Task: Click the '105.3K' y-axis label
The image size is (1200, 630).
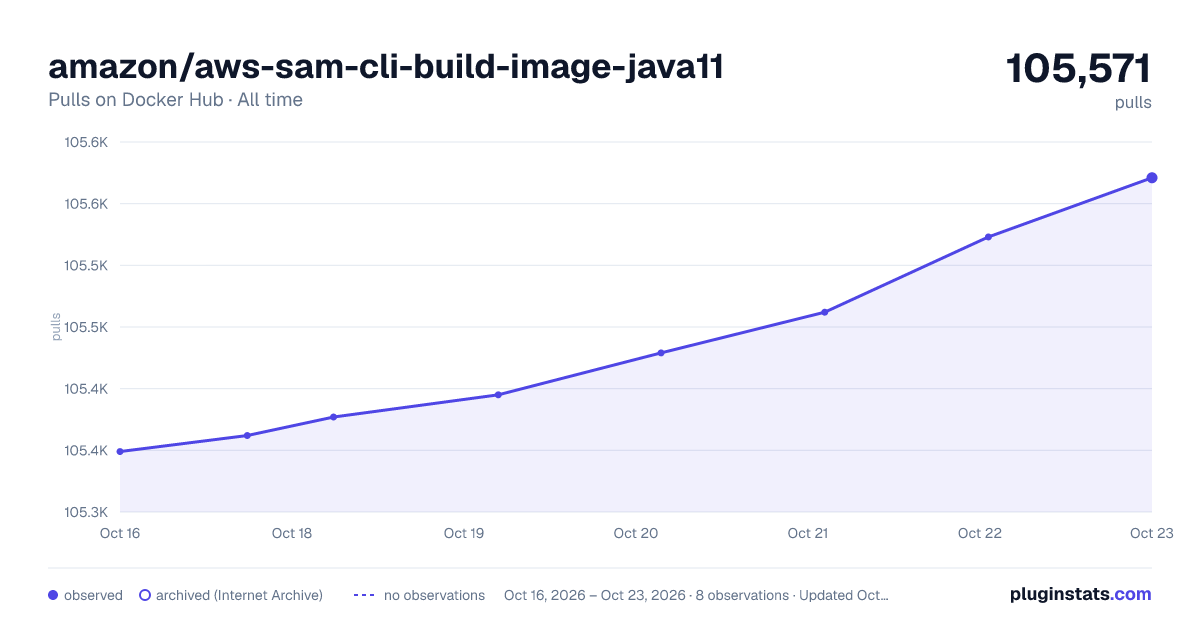Action: pyautogui.click(x=86, y=512)
